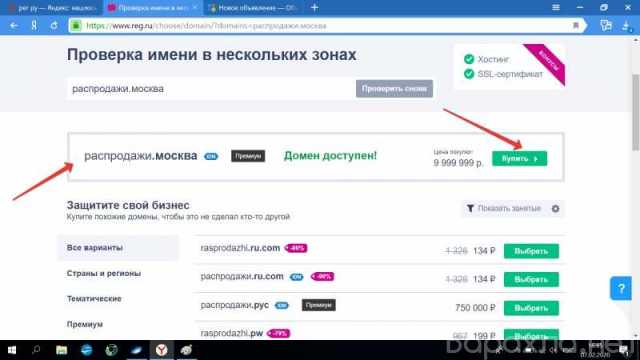The width and height of the screenshot is (640, 360).
Task: Open the green round icon in the taskbar
Action: coord(111,350)
